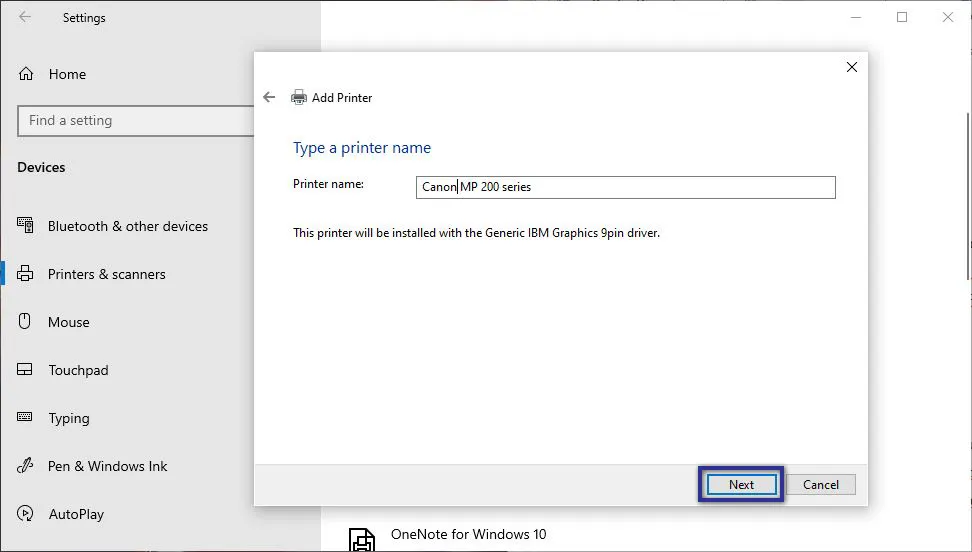Cancel the Add Printer wizard
Viewport: 972px width, 552px height.
820,484
